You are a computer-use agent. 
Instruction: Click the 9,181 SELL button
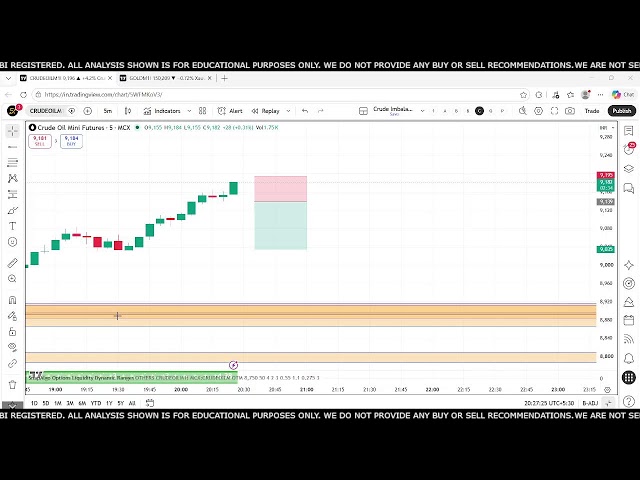(x=40, y=141)
